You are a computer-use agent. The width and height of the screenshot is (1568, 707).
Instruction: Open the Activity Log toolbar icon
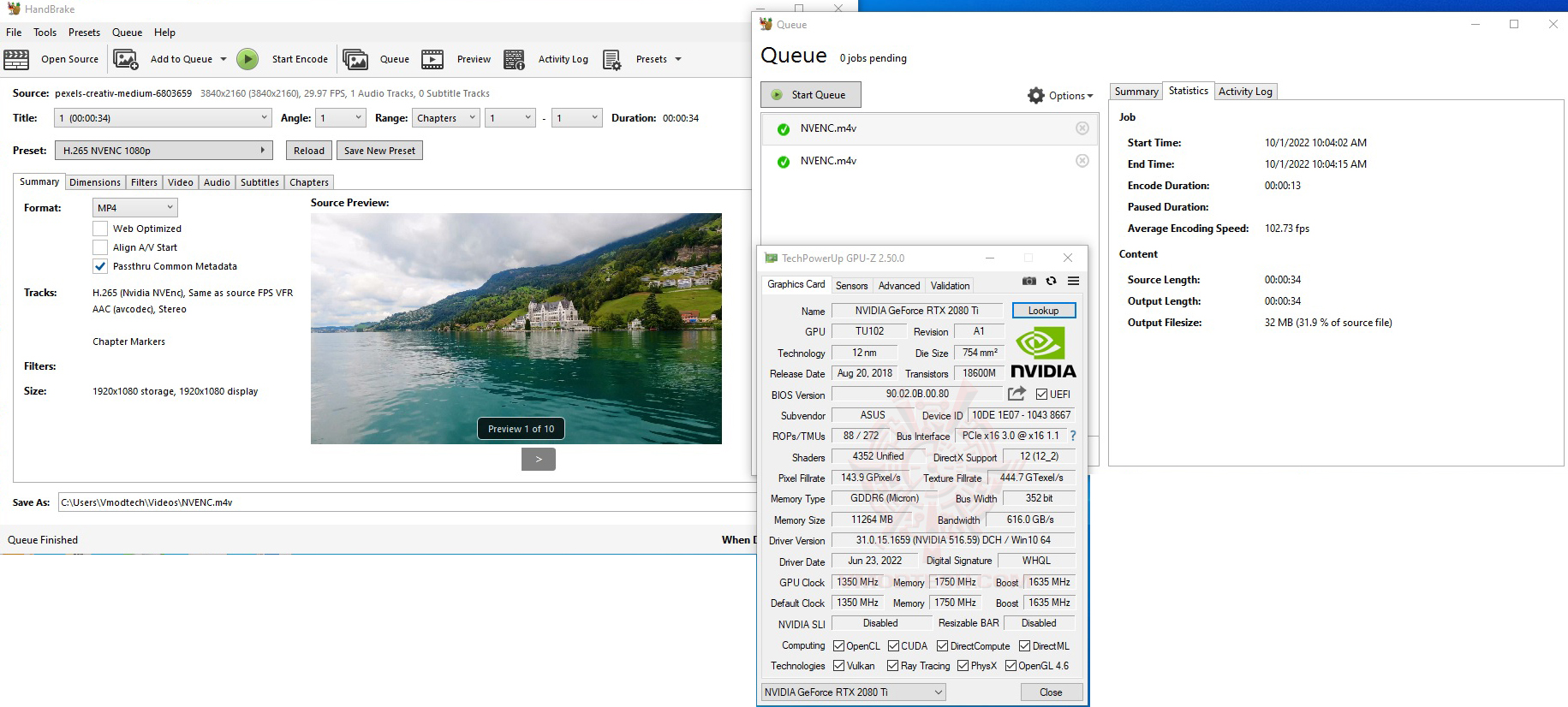click(514, 59)
